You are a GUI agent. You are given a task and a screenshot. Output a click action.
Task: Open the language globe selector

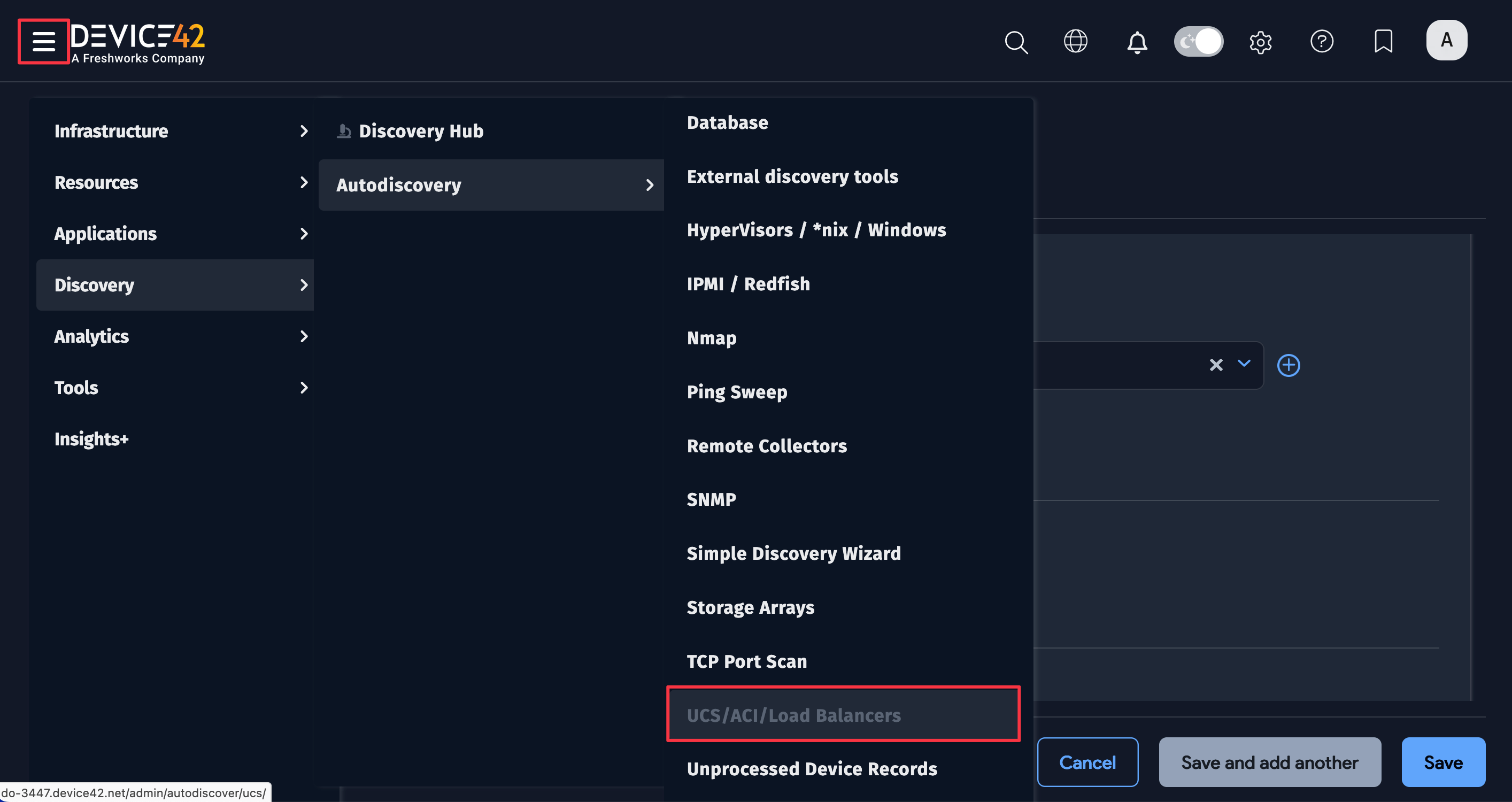1076,41
